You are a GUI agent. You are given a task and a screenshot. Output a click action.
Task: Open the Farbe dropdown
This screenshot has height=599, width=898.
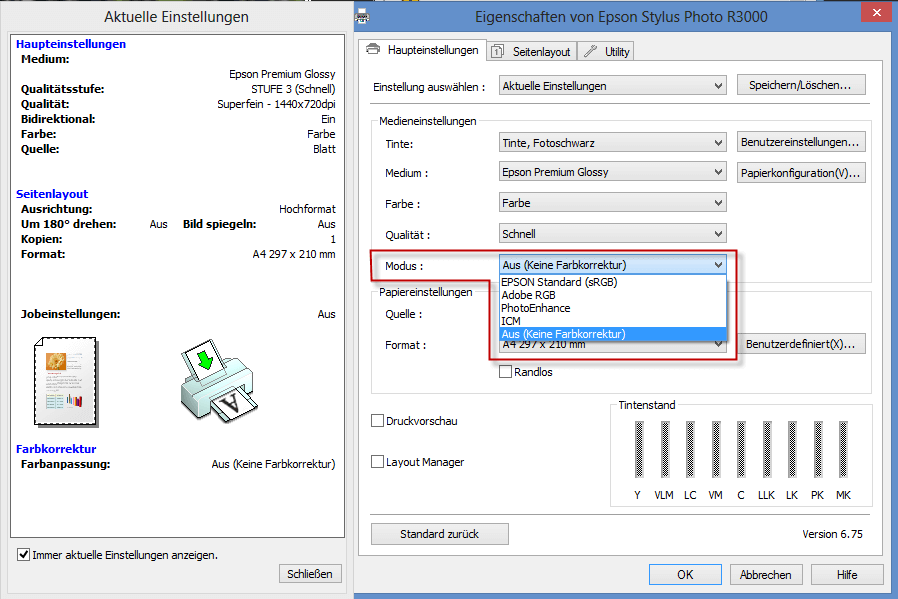click(612, 203)
